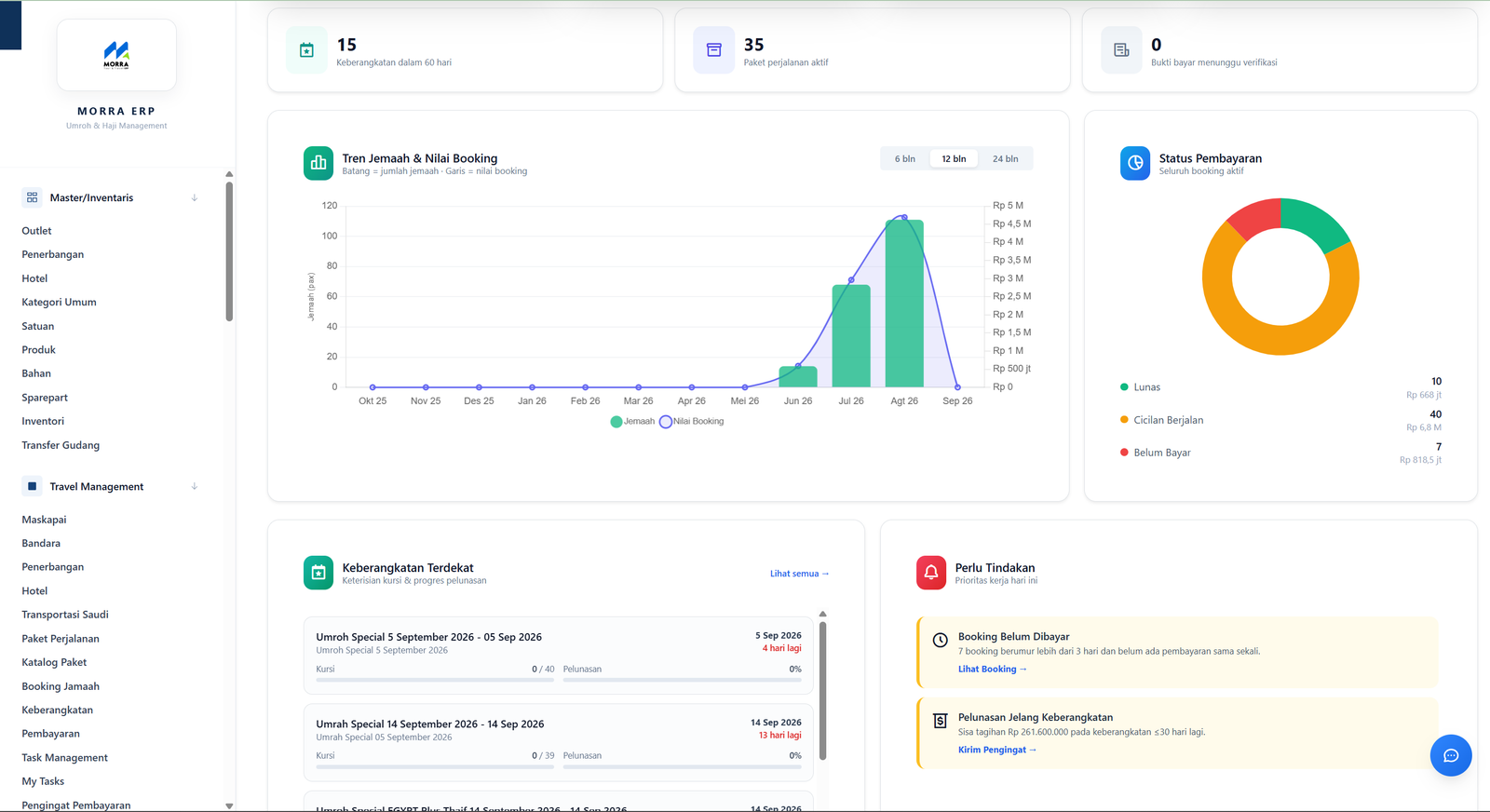
Task: Click the receipt icon beside payment verification count
Action: coord(1121,50)
